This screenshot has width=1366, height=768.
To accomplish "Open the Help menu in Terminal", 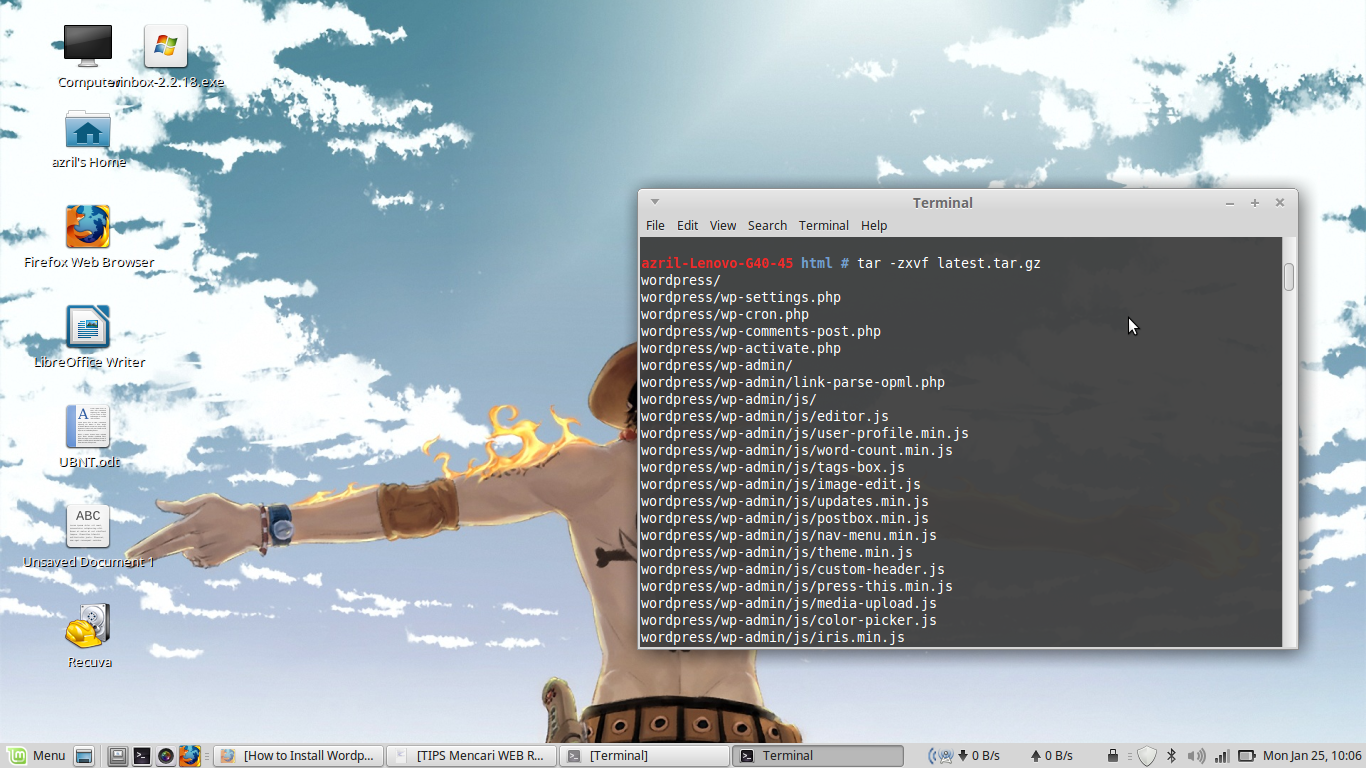I will pyautogui.click(x=874, y=226).
